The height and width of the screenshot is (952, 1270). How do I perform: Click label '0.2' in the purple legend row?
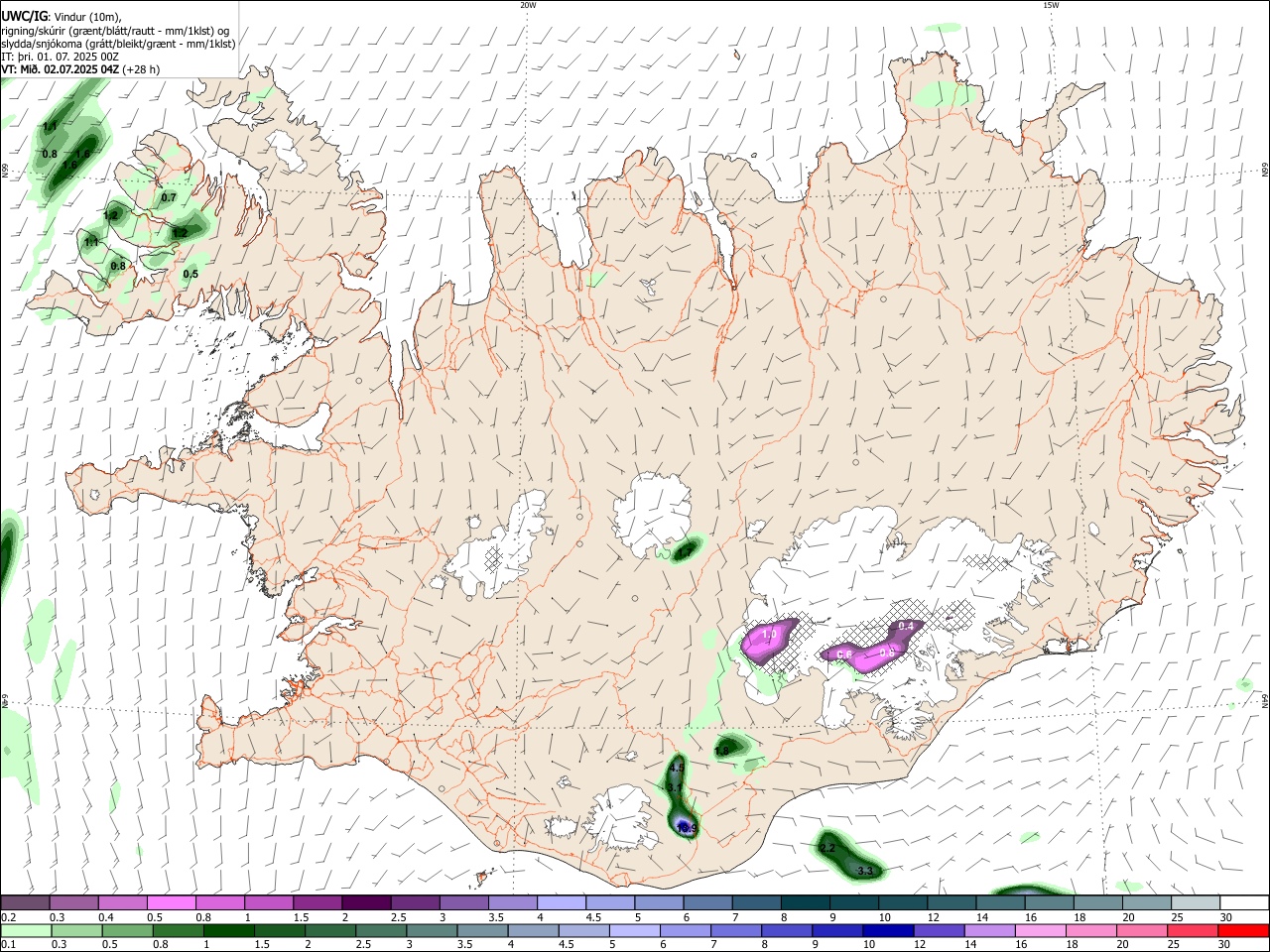7,917
